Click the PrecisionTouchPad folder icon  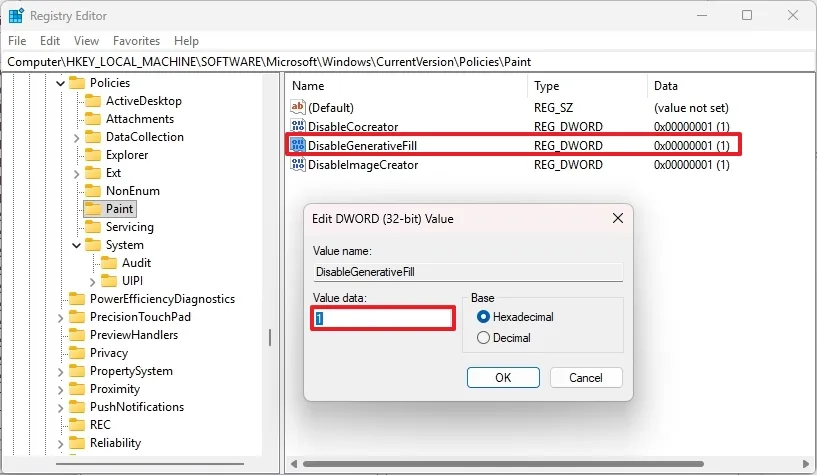coord(77,317)
